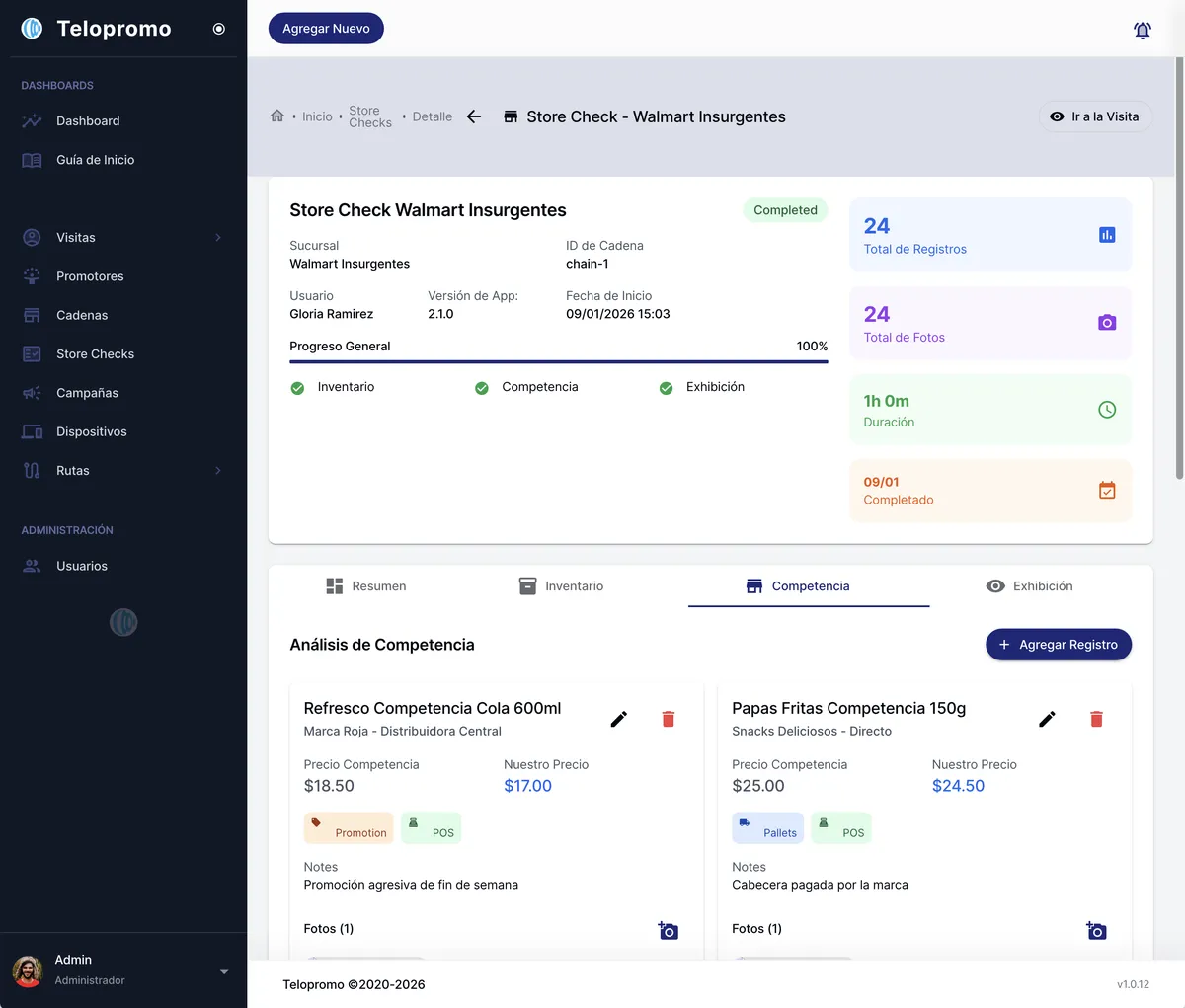Switch to the Exhibición tab
The width and height of the screenshot is (1185, 1008).
(x=1029, y=585)
